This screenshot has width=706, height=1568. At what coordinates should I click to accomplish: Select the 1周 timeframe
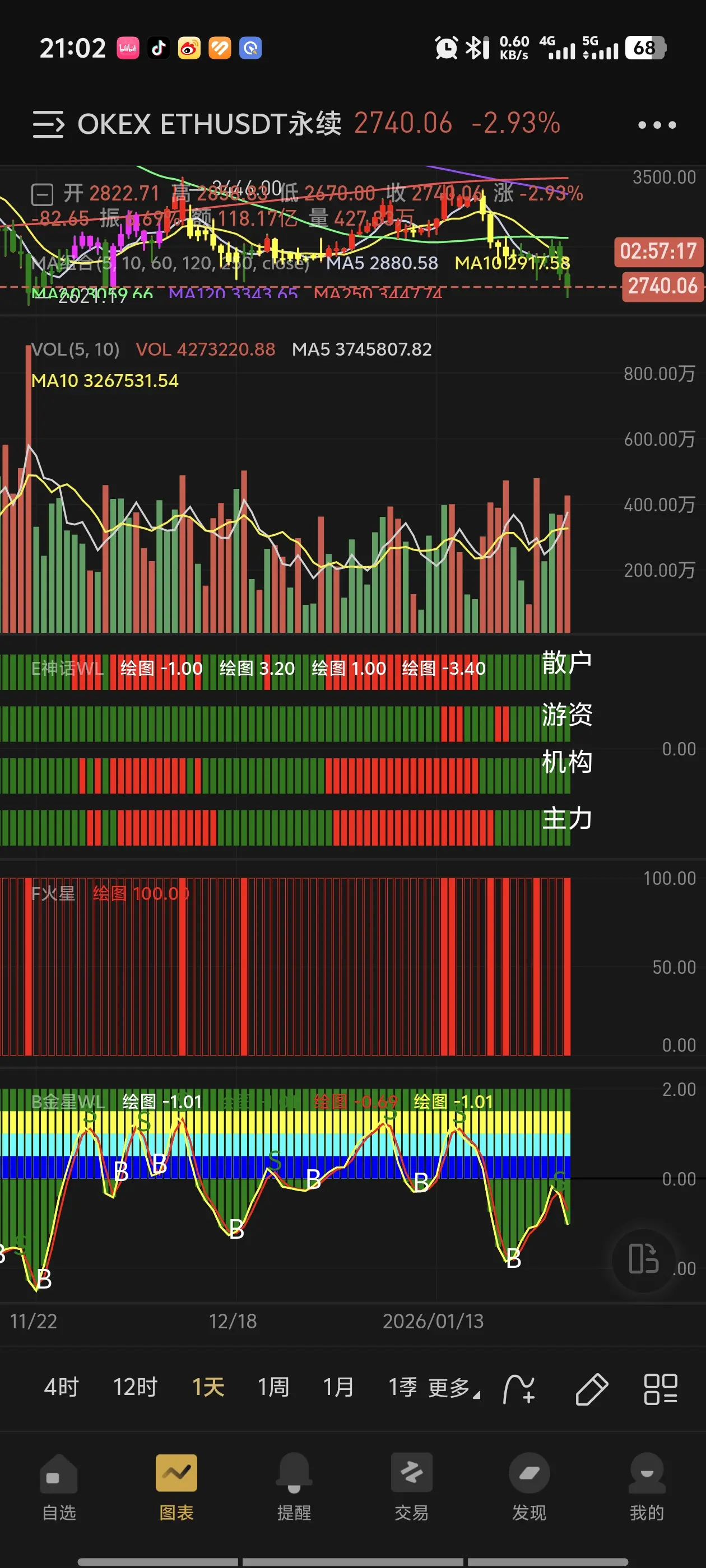[273, 1387]
